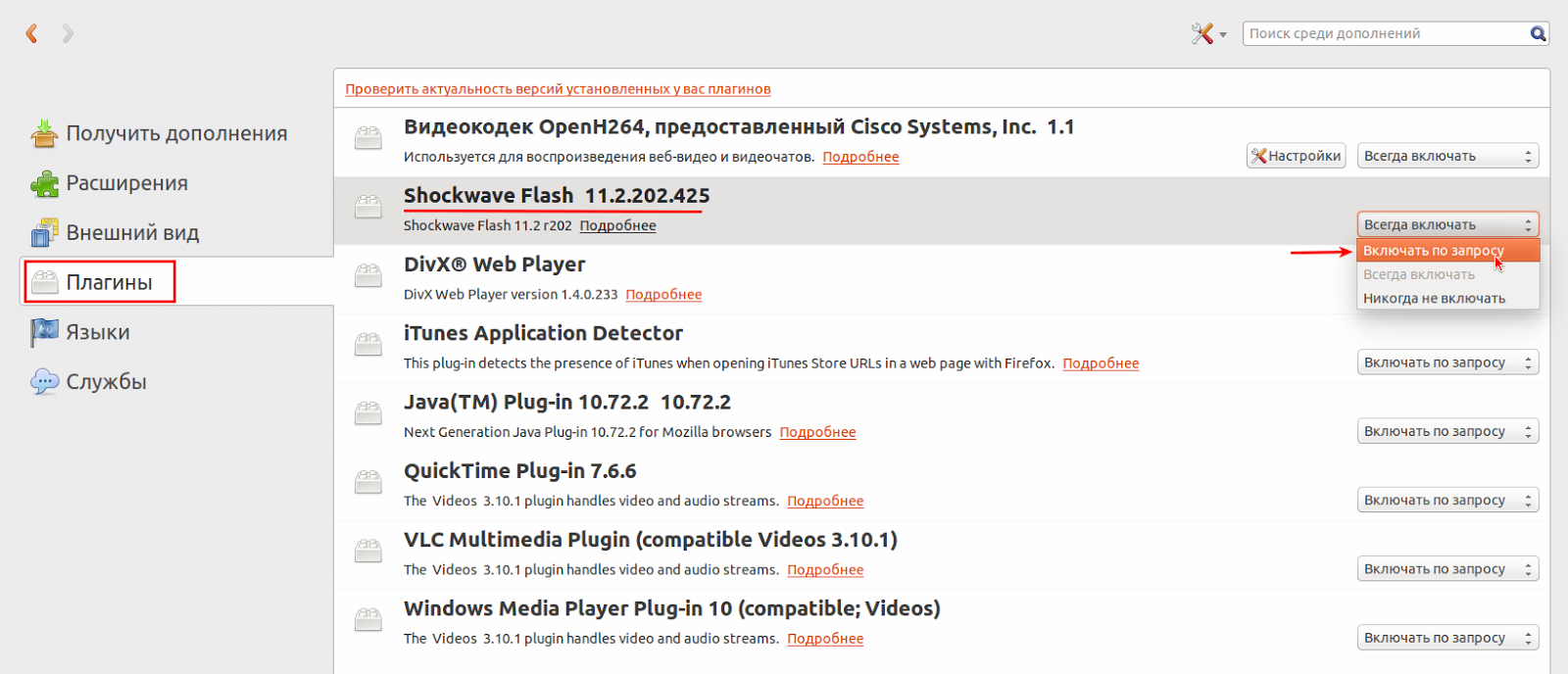Image resolution: width=1568 pixels, height=674 pixels.
Task: Select the Shockwave Flash 11.2.202.425 title
Action: pos(557,196)
